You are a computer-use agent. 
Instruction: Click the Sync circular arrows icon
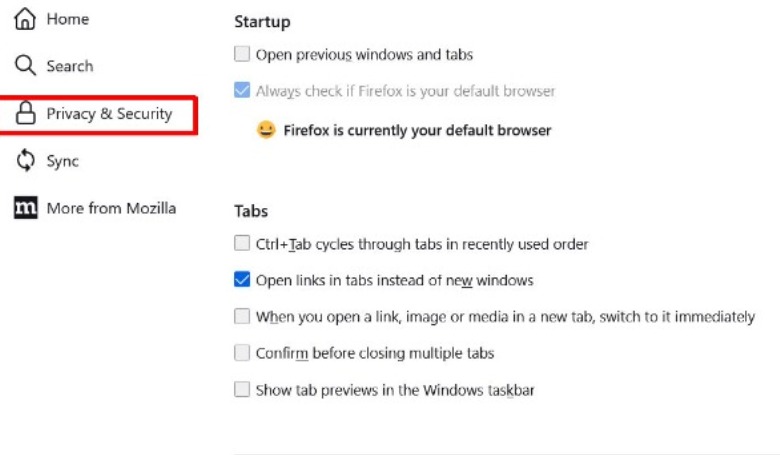[x=26, y=161]
